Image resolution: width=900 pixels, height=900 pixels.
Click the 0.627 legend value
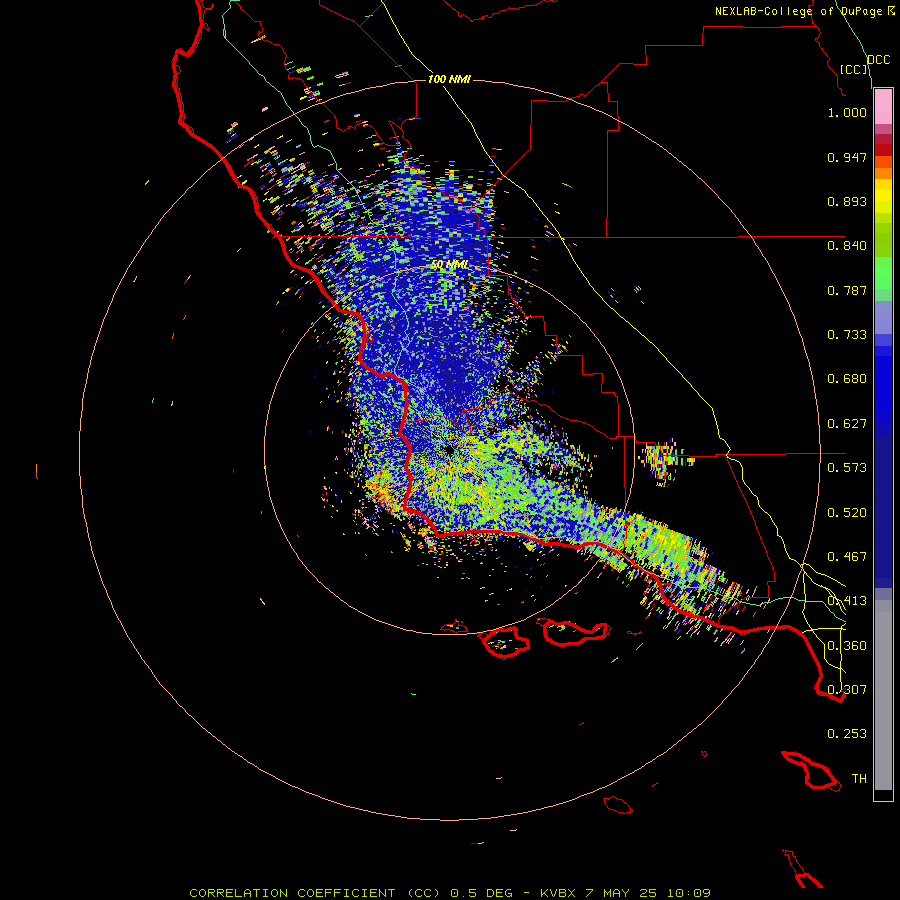pos(847,424)
